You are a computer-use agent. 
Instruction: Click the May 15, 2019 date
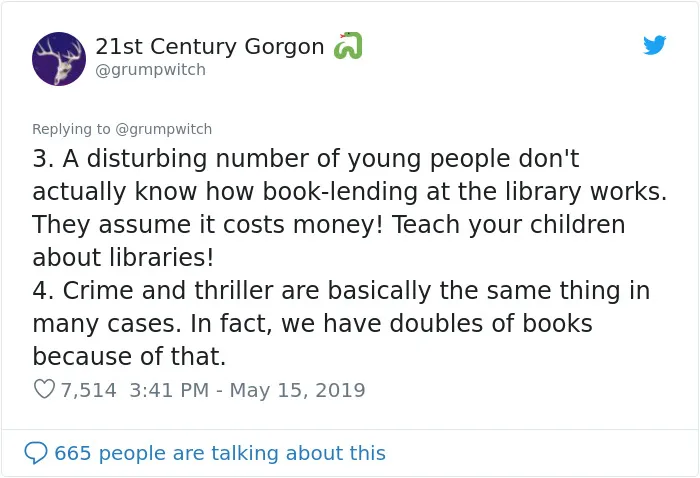pyautogui.click(x=297, y=390)
